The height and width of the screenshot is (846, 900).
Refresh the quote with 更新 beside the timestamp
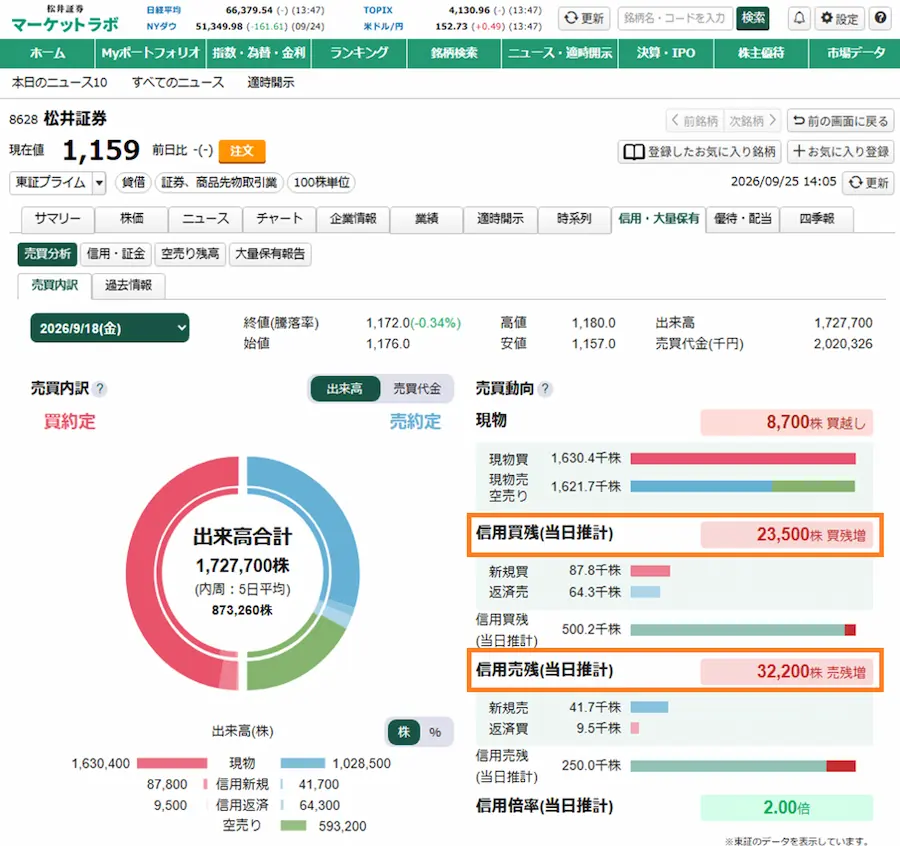(868, 183)
